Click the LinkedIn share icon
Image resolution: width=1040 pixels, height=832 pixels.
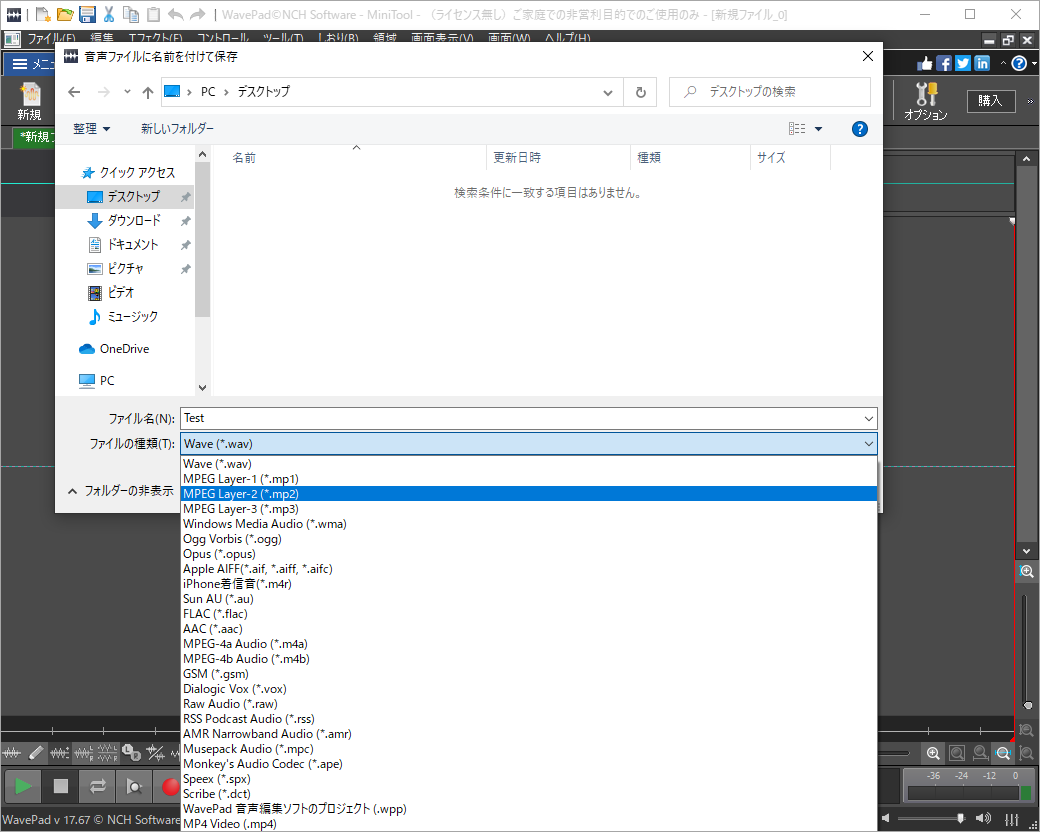pos(982,63)
